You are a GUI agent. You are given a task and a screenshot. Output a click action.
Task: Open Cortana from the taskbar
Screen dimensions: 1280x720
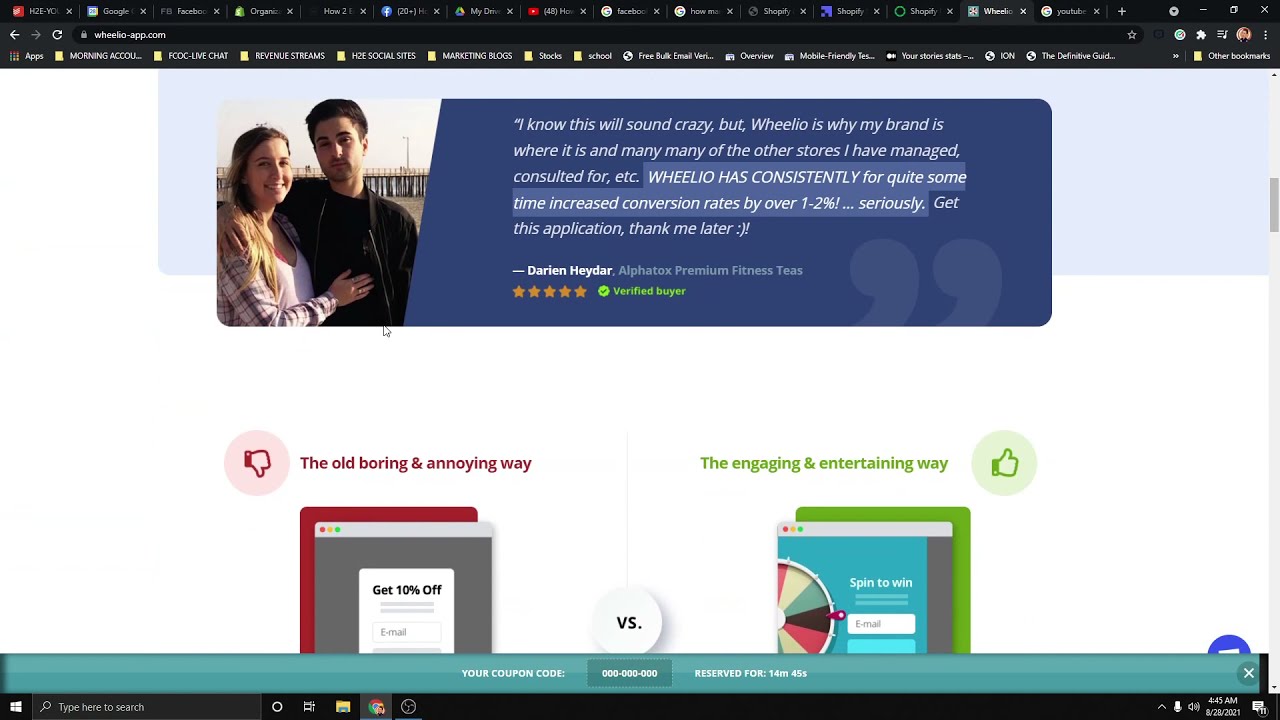click(x=277, y=707)
